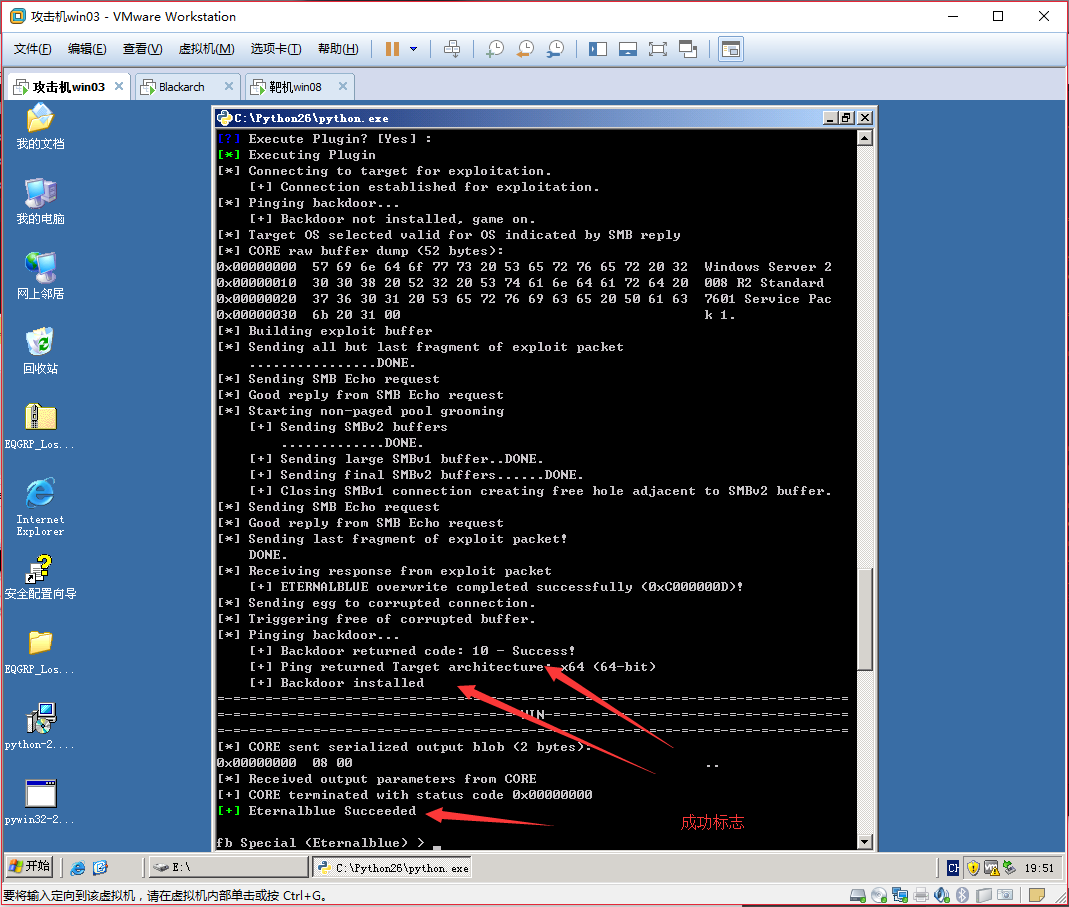Switch to the E:\ taskbar window
Image resolution: width=1069 pixels, height=907 pixels.
pyautogui.click(x=228, y=867)
